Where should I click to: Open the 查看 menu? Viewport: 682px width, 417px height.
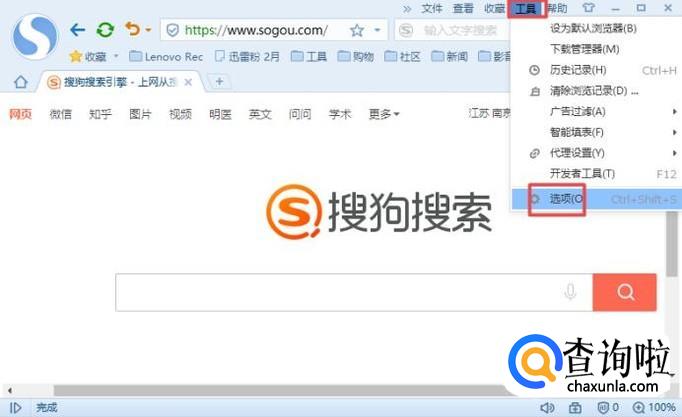click(463, 8)
